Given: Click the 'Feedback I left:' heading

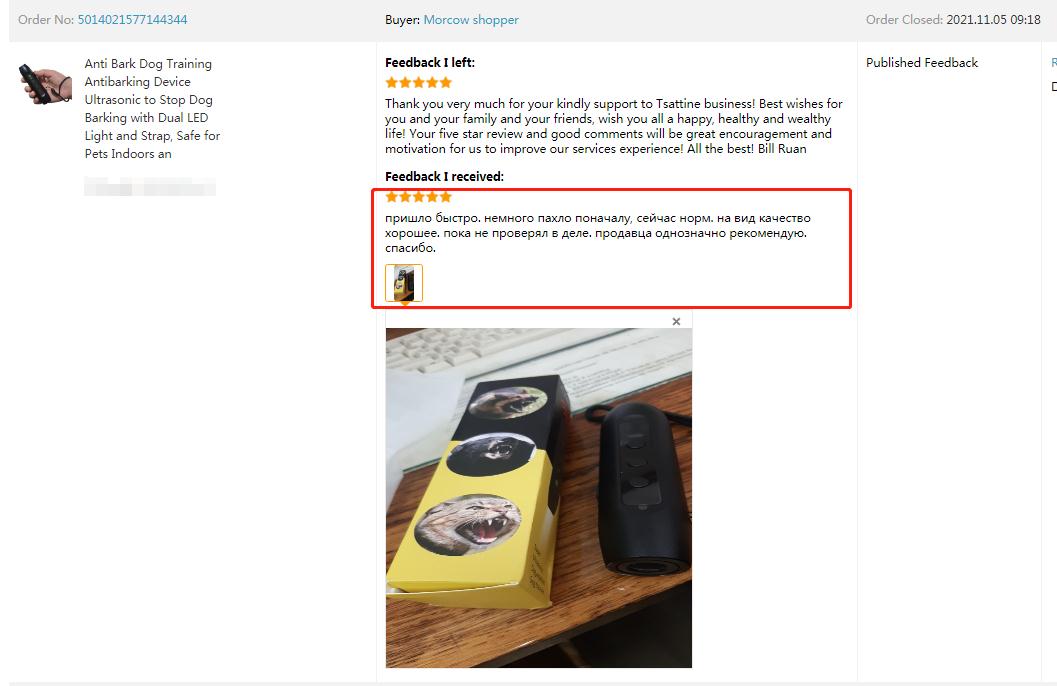Looking at the screenshot, I should (x=430, y=63).
